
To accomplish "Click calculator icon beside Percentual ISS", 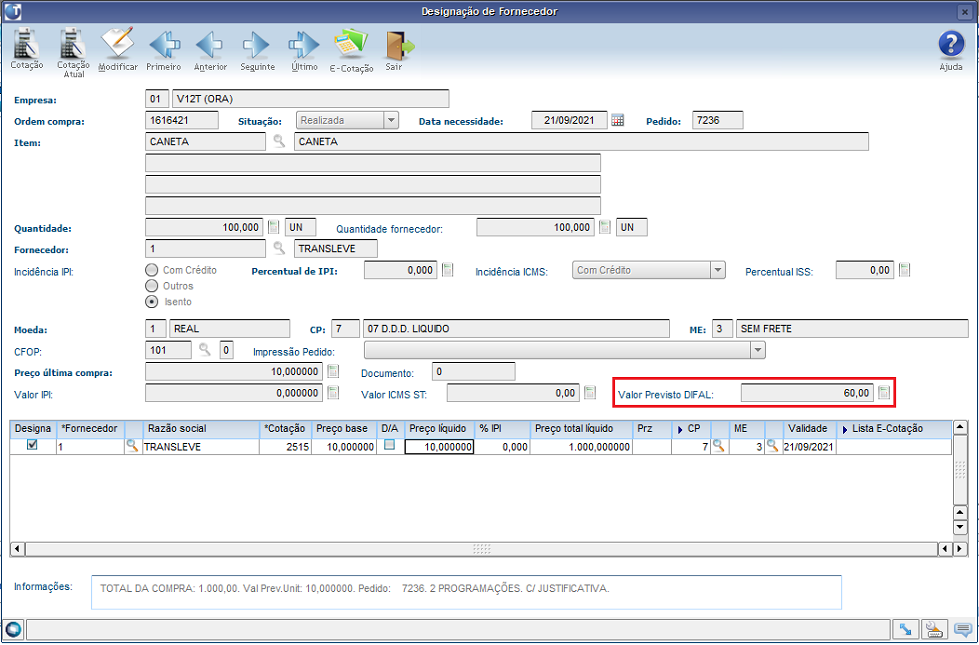I will click(905, 270).
